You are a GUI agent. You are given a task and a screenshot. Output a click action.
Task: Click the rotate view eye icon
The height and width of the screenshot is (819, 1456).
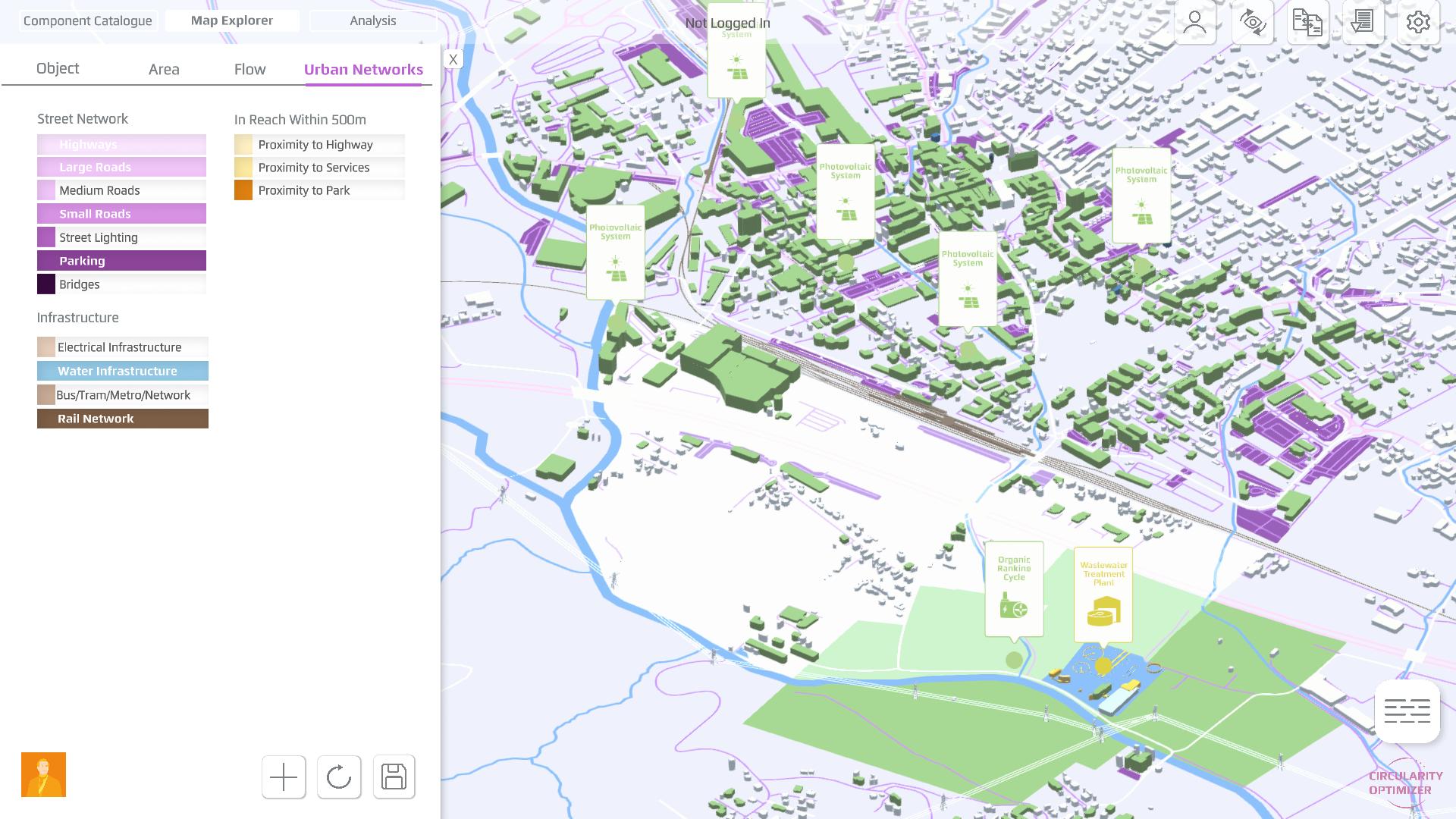1252,22
